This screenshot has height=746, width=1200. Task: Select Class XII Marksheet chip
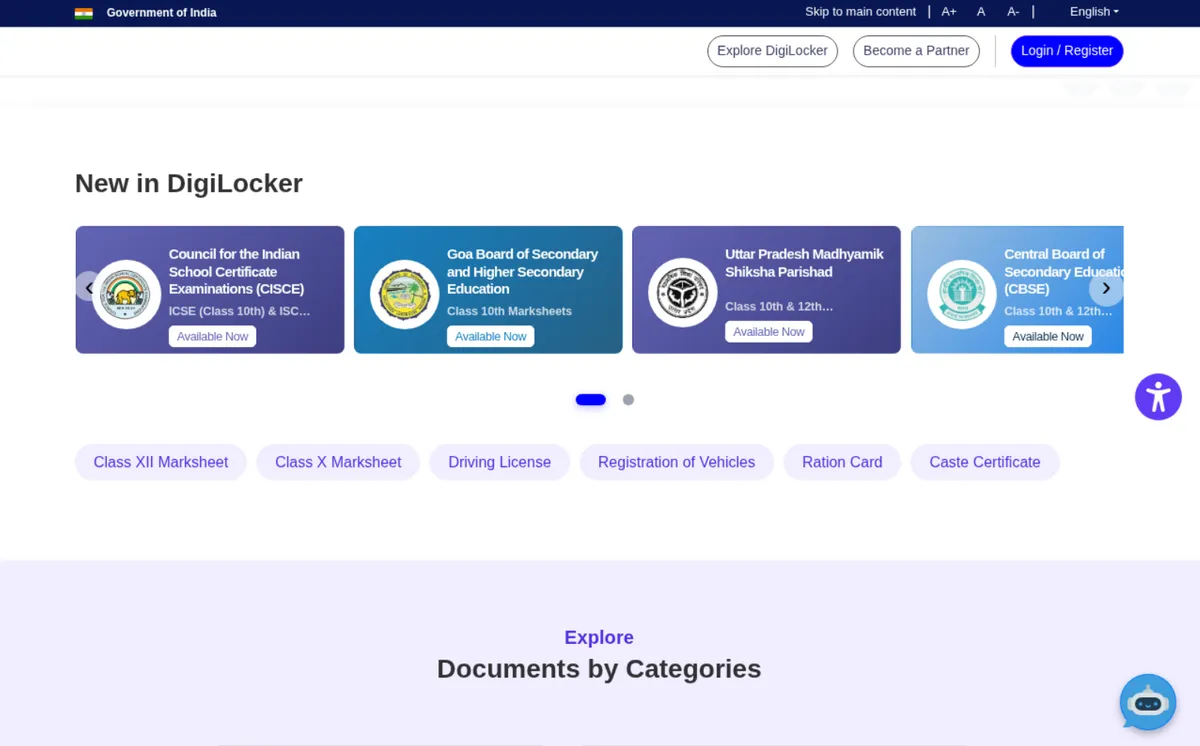161,462
